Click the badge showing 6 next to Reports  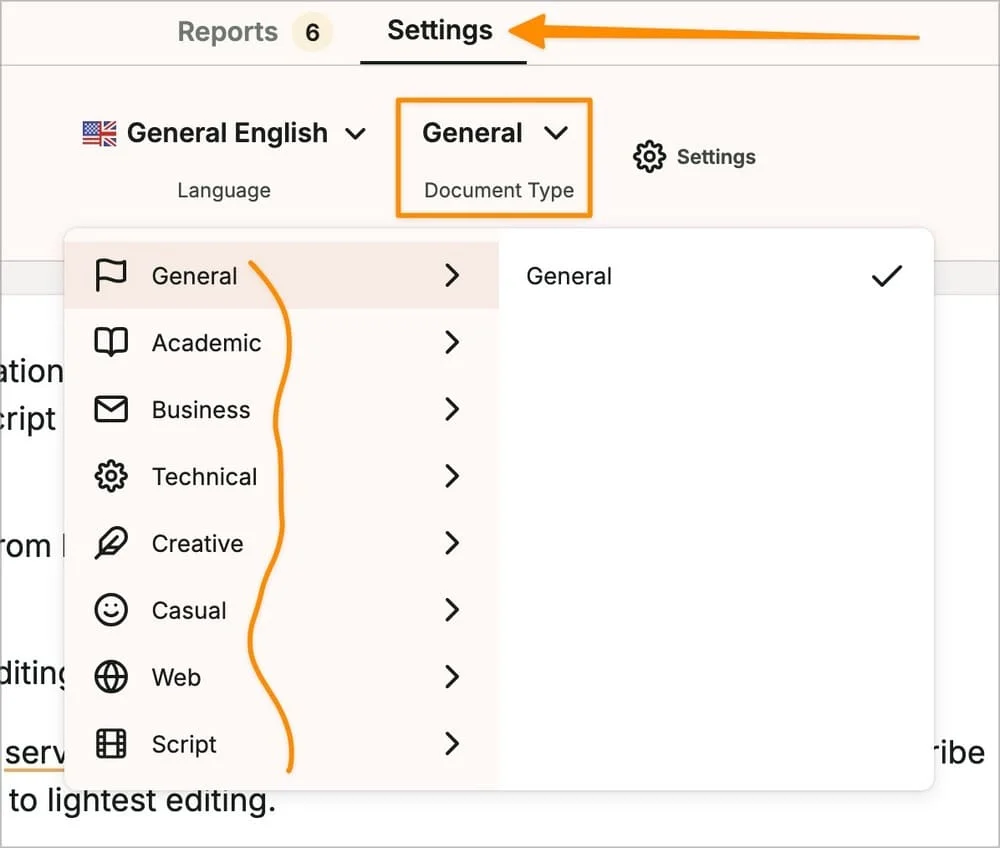312,32
